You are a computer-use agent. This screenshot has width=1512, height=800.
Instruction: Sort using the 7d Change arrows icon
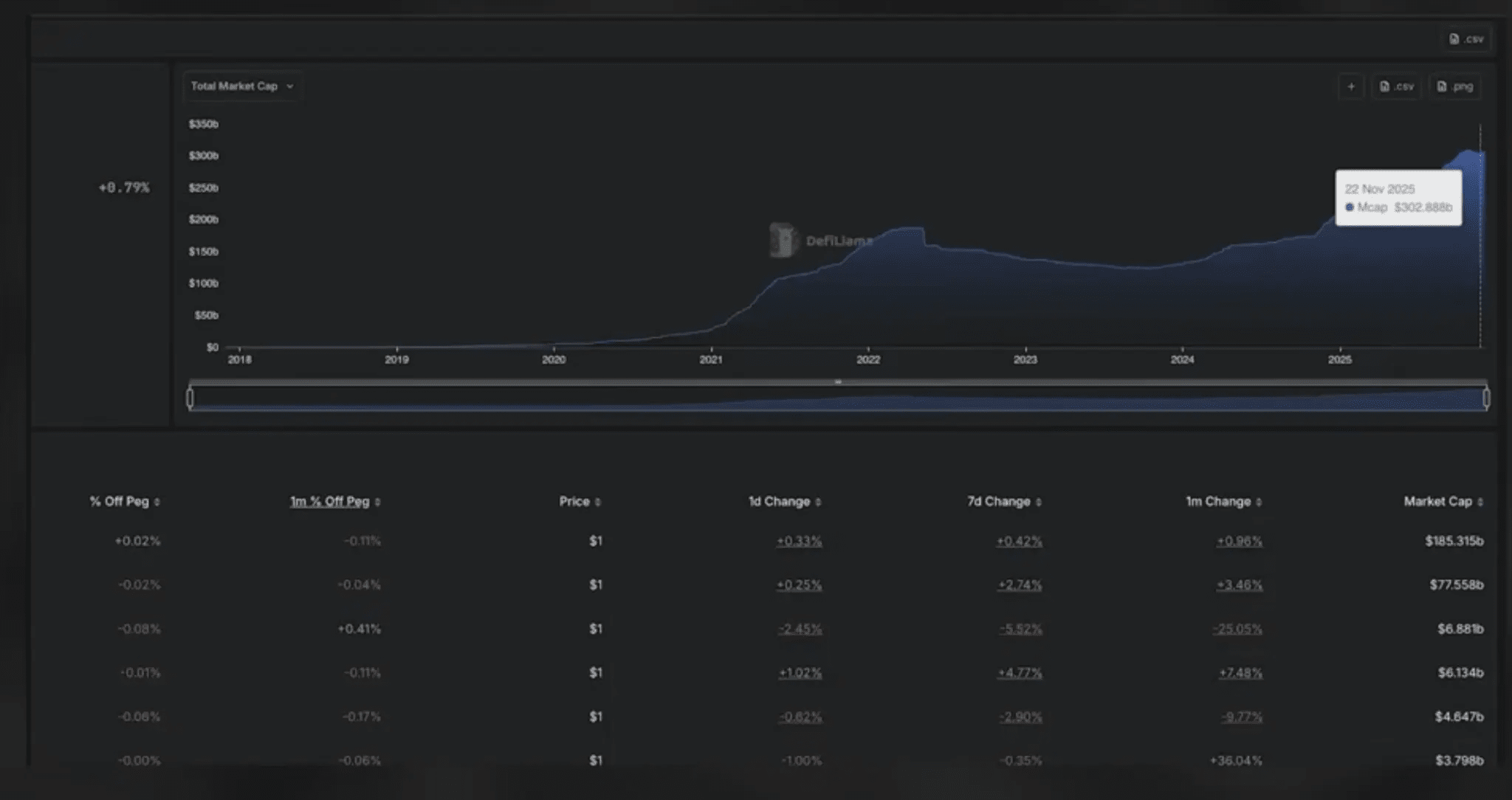[1039, 503]
